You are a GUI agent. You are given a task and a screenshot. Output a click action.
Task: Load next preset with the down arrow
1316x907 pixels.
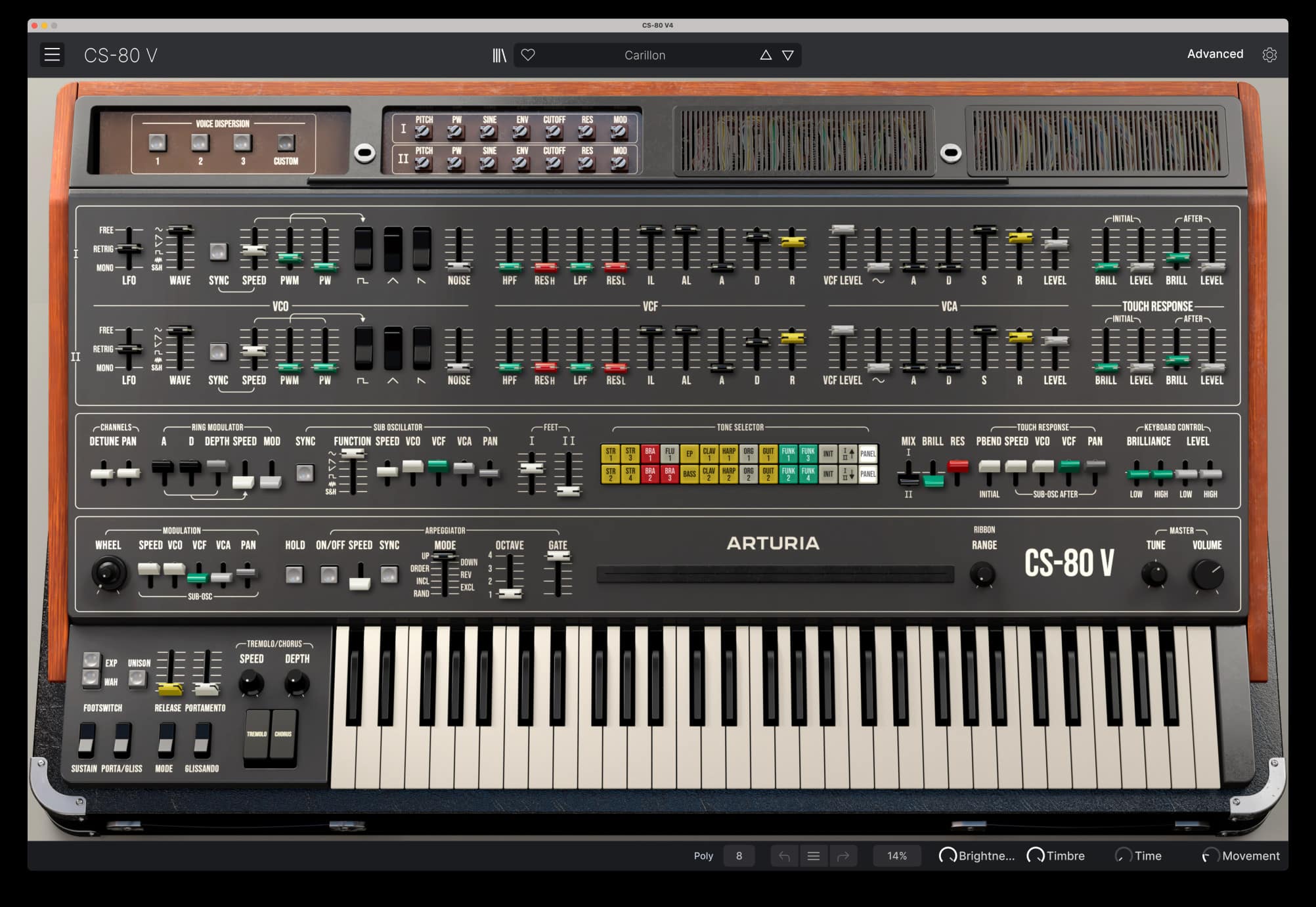point(788,55)
